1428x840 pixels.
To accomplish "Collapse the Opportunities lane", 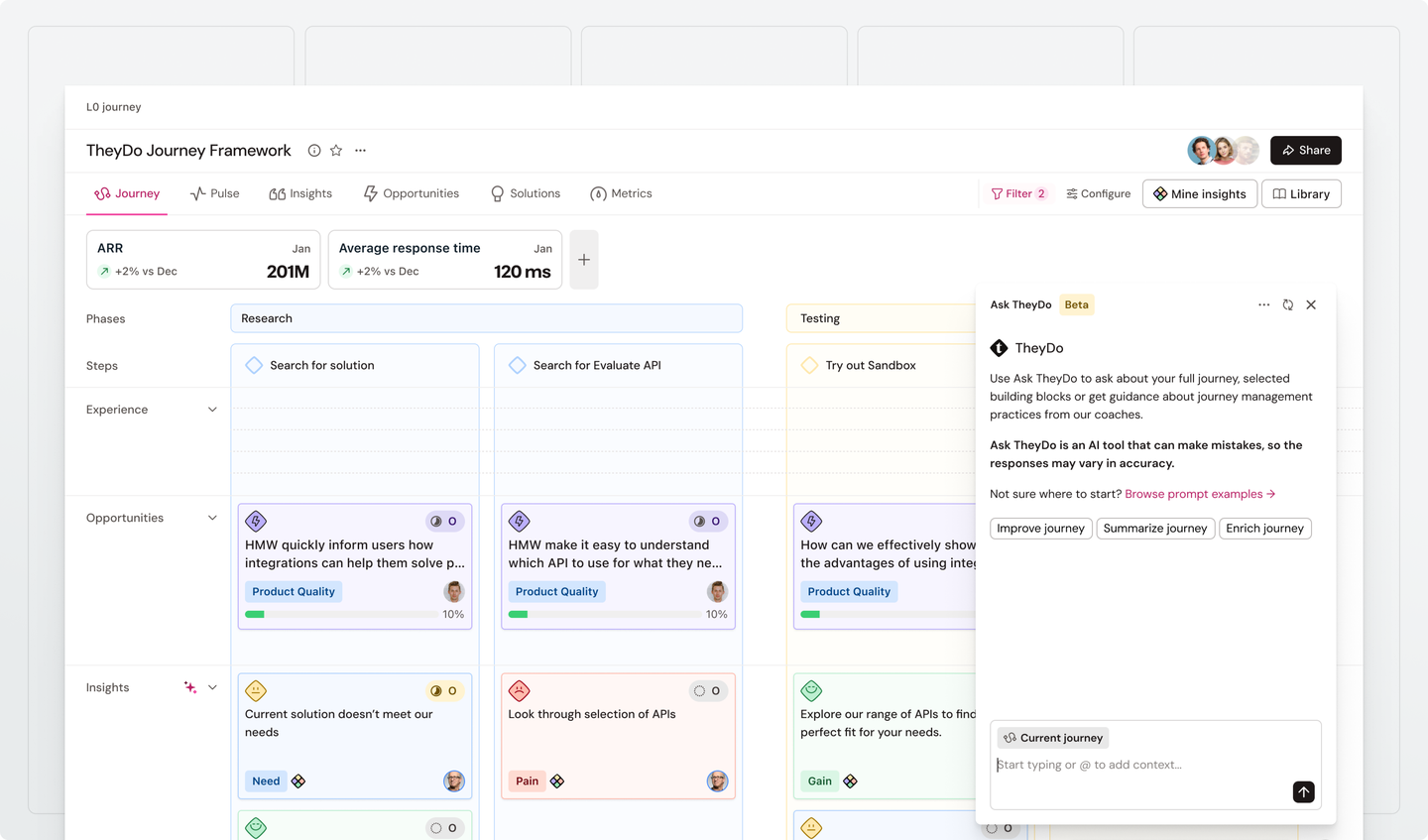I will pos(212,517).
